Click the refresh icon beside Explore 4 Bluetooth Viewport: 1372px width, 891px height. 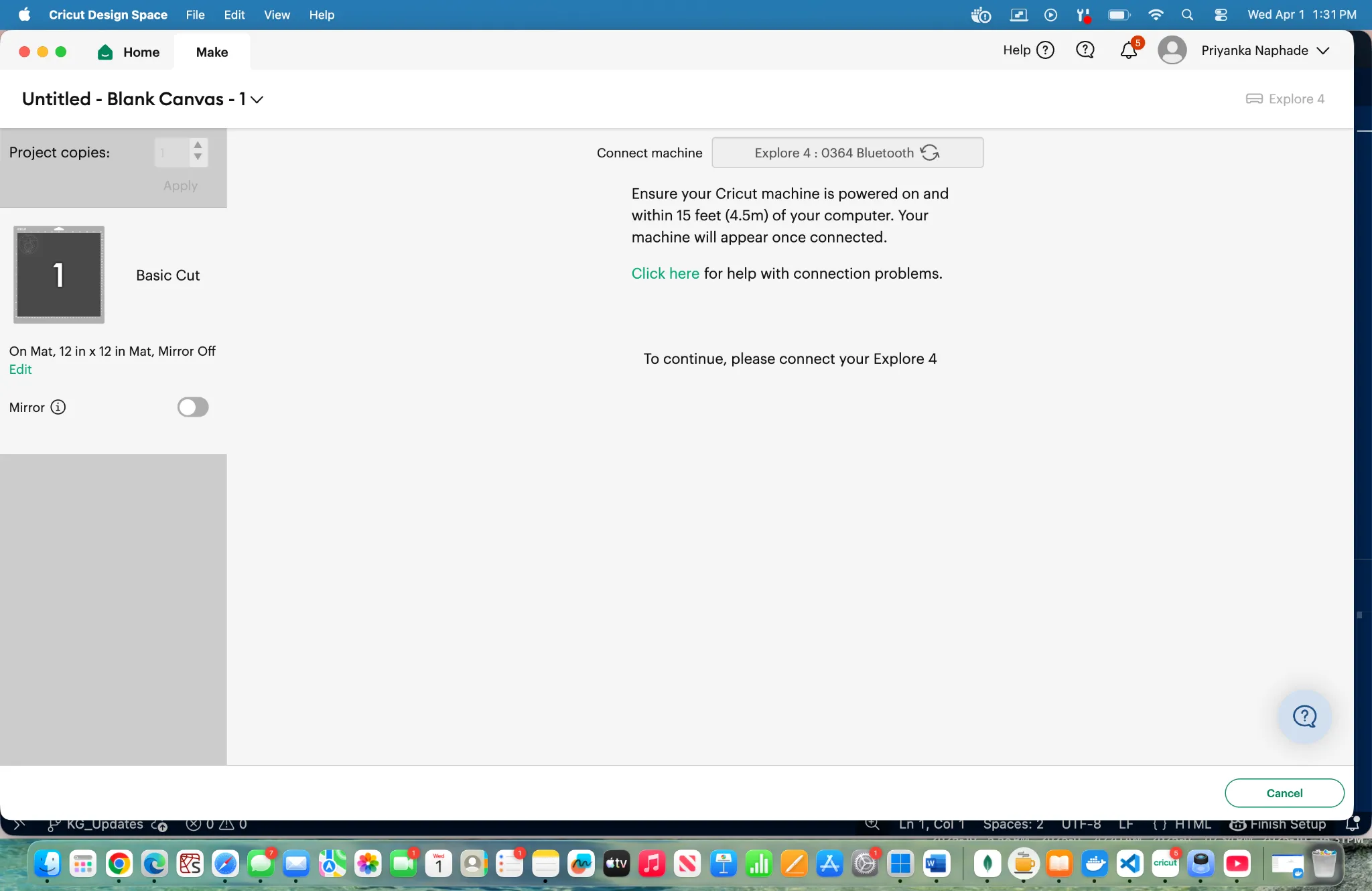click(x=930, y=153)
